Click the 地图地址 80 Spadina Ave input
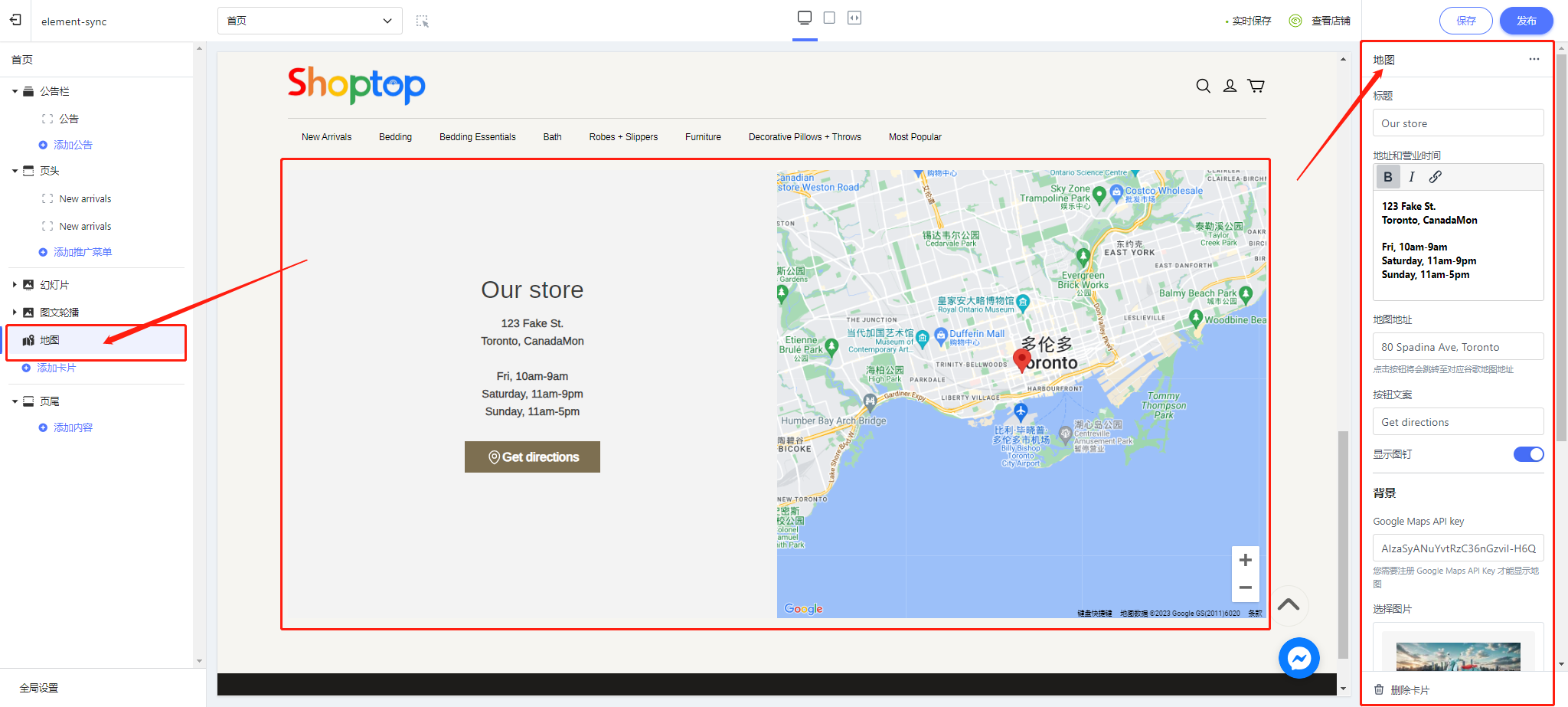Viewport: 1568px width, 707px height. (x=1458, y=347)
